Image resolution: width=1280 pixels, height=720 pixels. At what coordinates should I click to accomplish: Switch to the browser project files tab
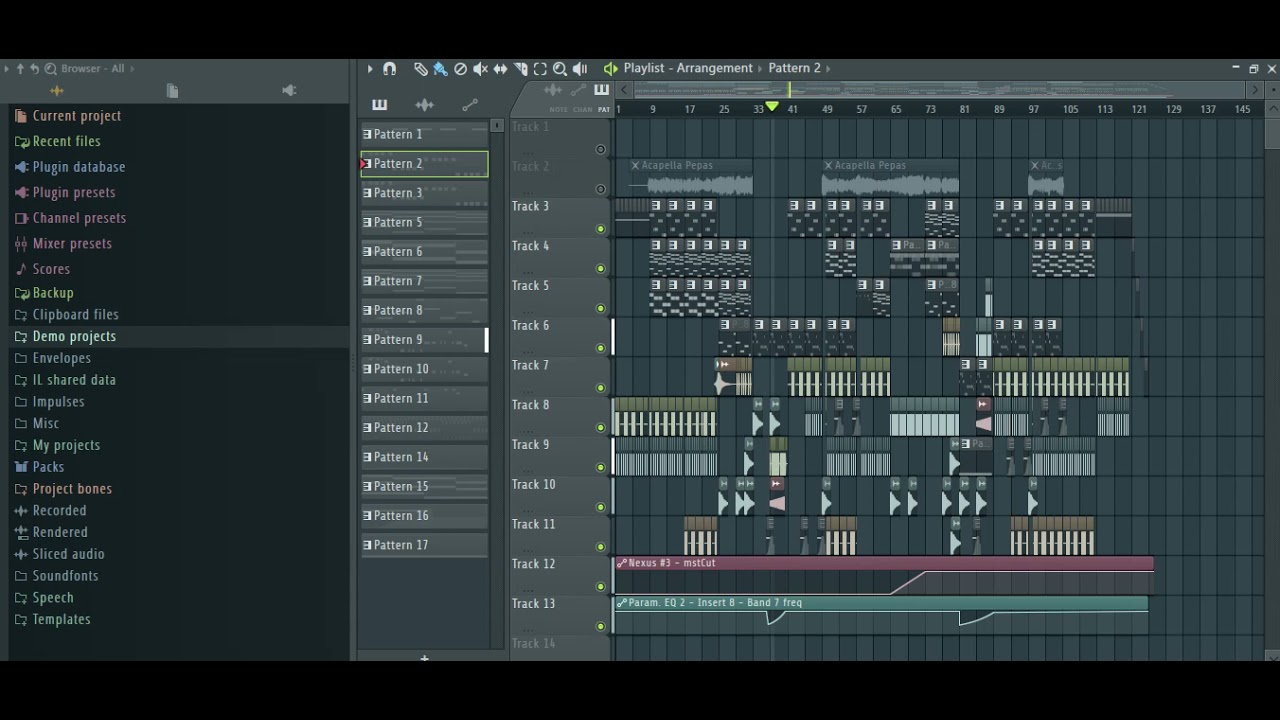pos(172,91)
